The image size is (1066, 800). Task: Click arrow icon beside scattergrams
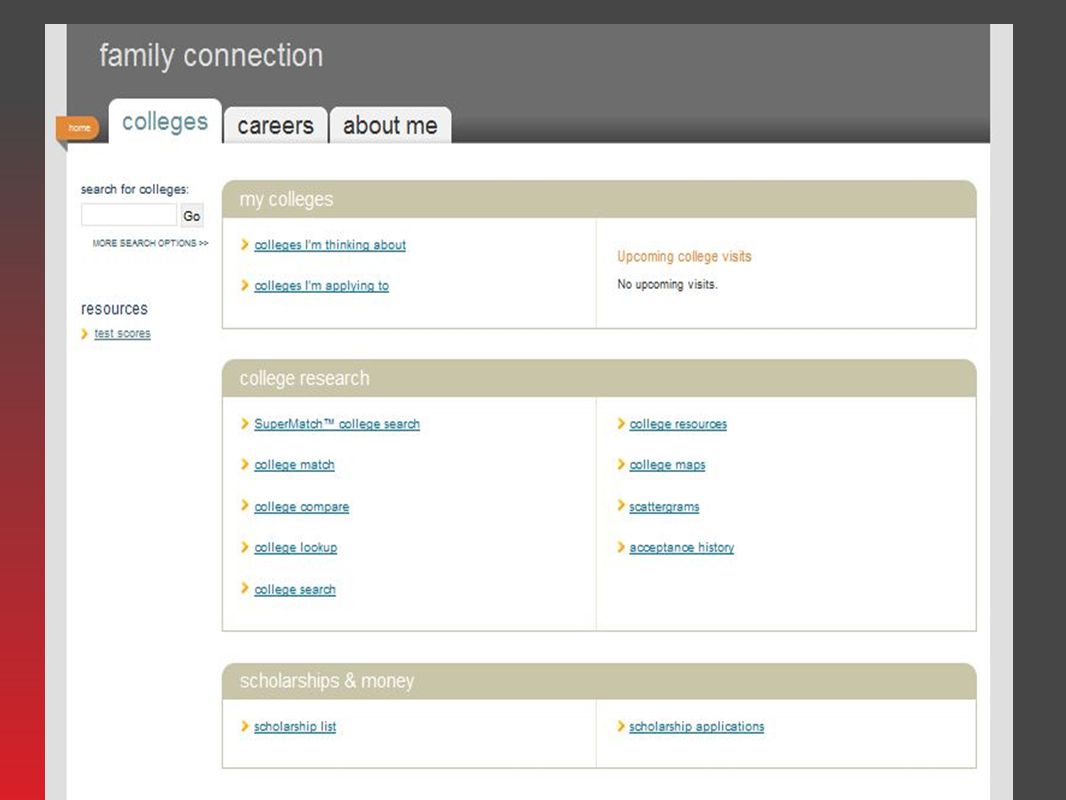click(x=621, y=505)
